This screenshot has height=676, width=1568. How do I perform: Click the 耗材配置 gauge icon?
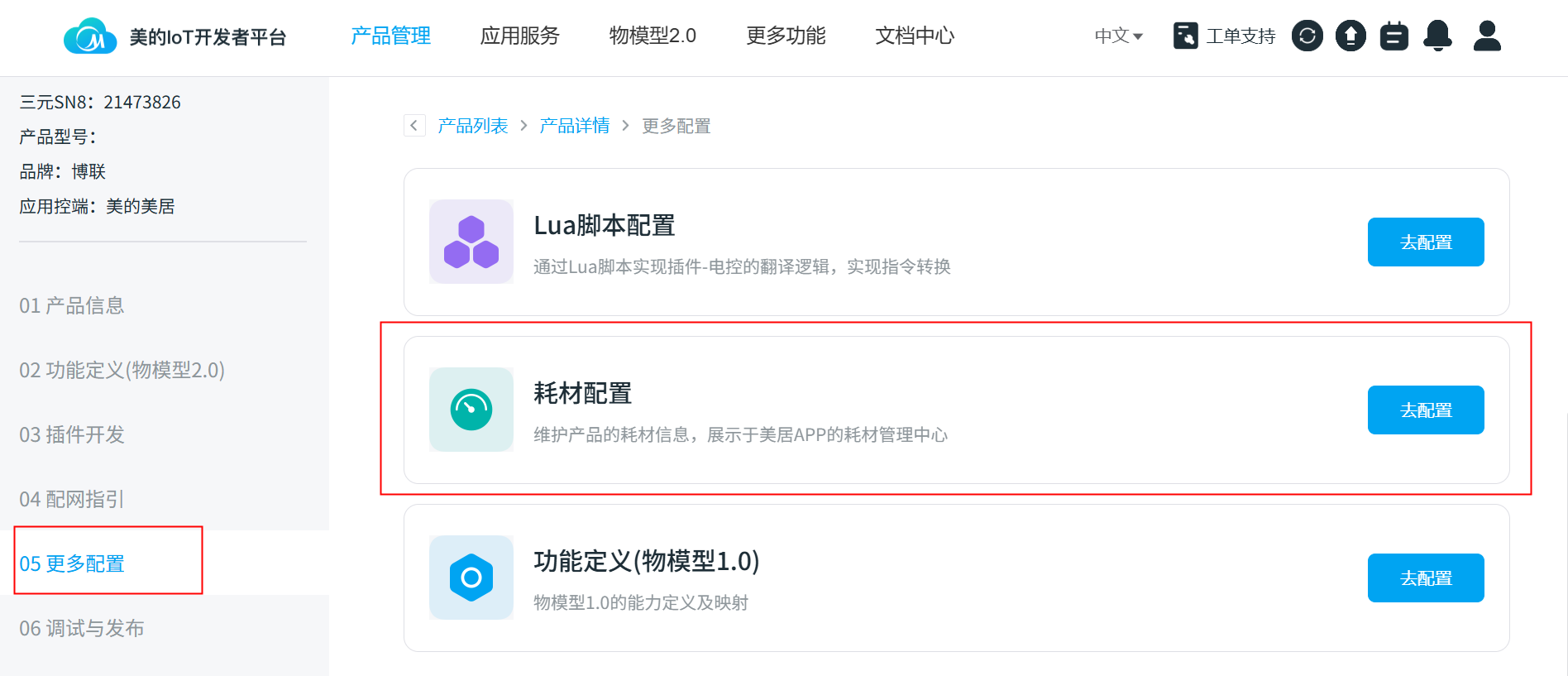coord(471,410)
